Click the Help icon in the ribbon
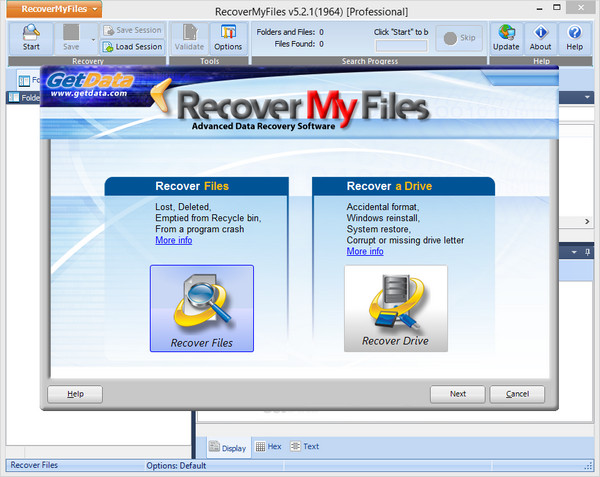 [x=574, y=38]
